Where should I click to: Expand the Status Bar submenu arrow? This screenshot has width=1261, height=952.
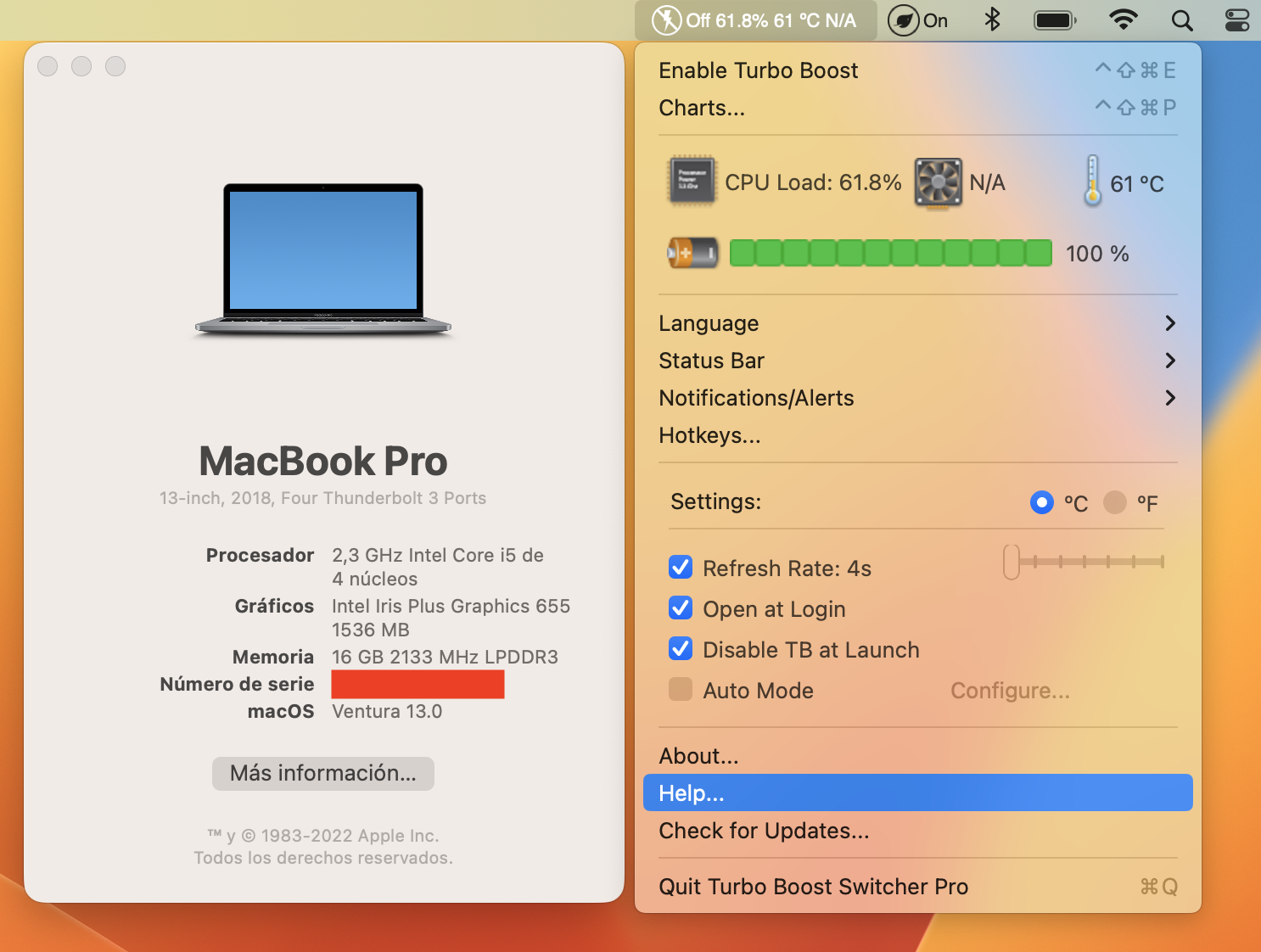(x=1170, y=361)
